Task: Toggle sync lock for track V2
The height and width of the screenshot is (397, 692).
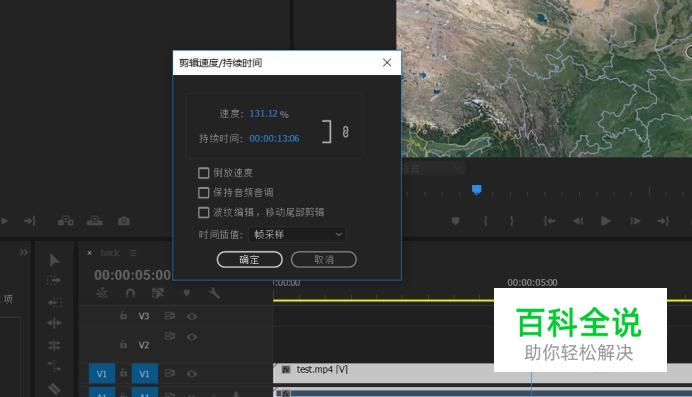Action: pyautogui.click(x=169, y=337)
